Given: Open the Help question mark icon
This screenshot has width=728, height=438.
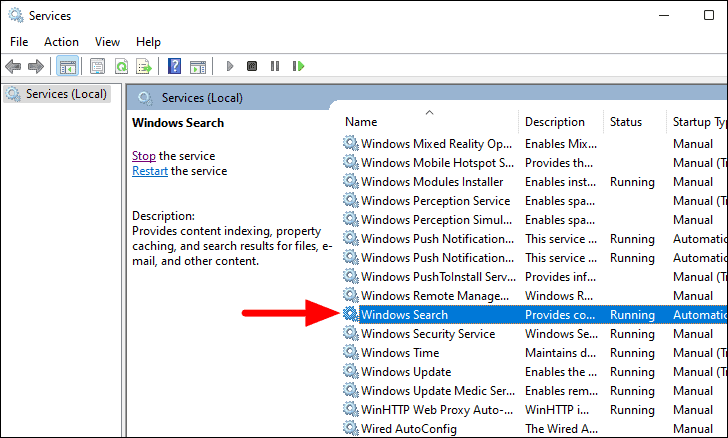Looking at the screenshot, I should pos(174,66).
